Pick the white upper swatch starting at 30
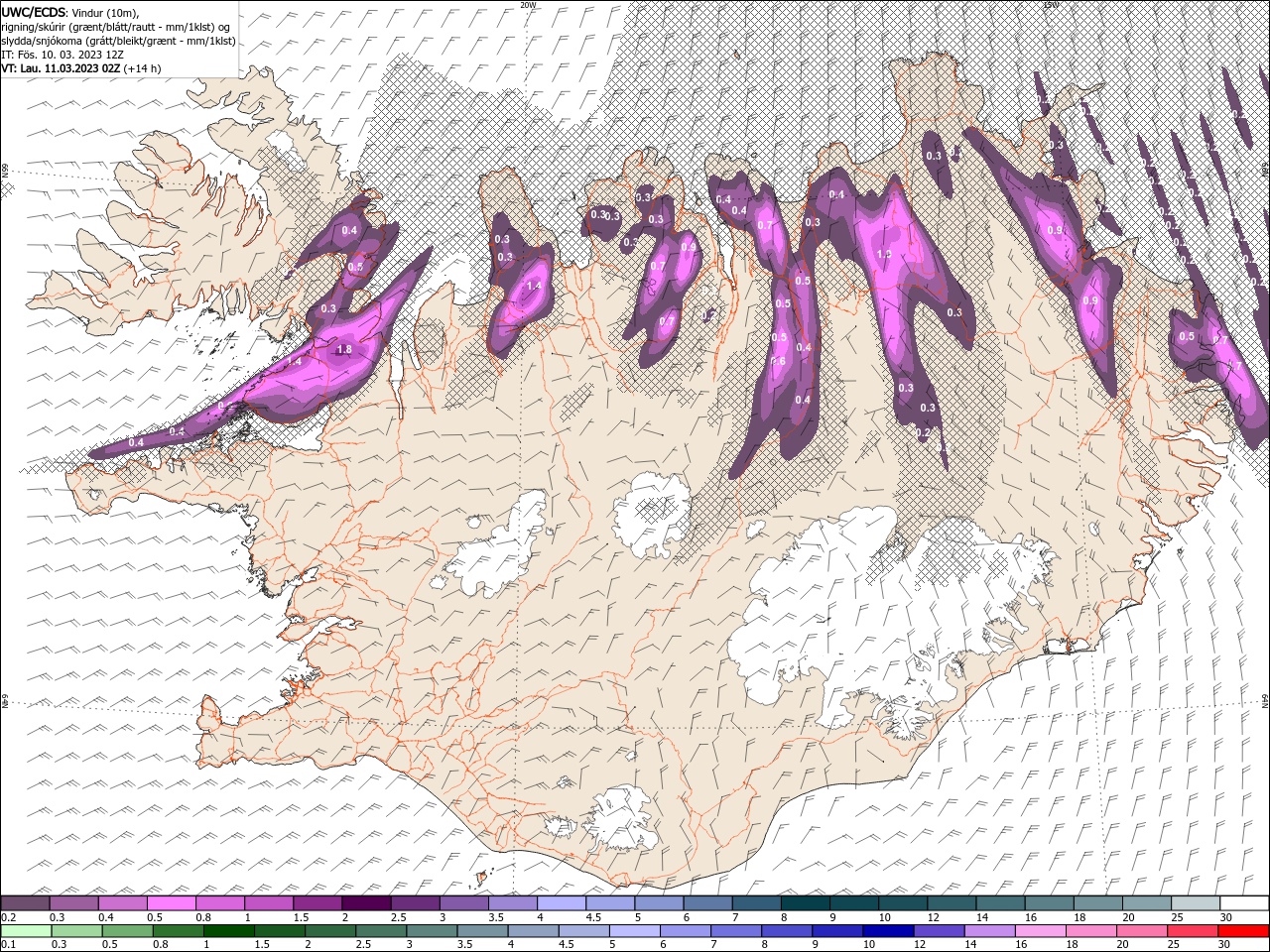Image resolution: width=1270 pixels, height=952 pixels. click(1244, 903)
